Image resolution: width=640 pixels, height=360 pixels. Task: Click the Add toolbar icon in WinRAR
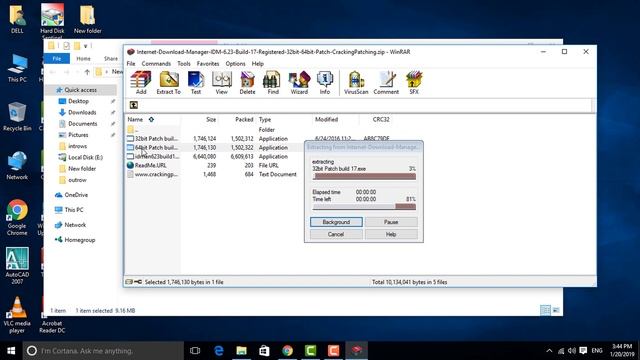(141, 82)
